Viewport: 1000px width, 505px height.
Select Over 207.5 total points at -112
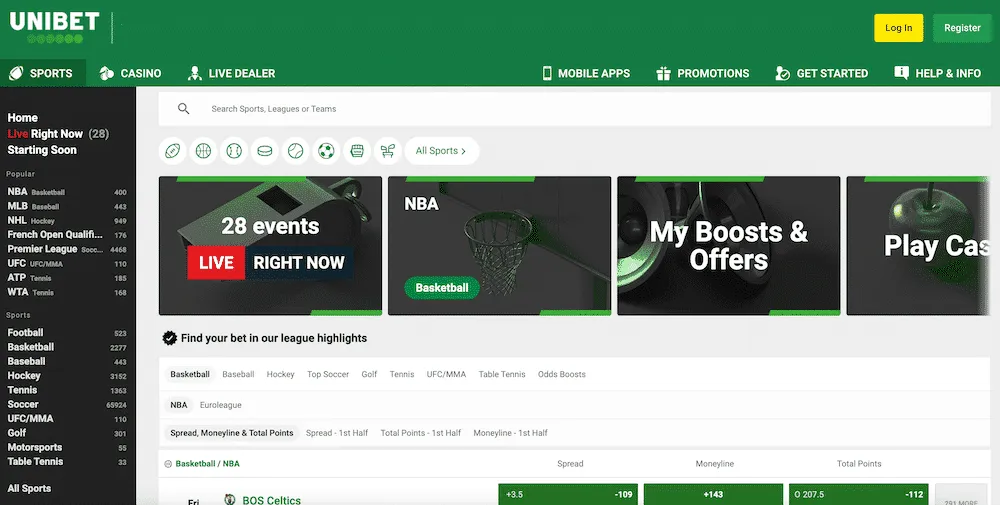[x=858, y=494]
